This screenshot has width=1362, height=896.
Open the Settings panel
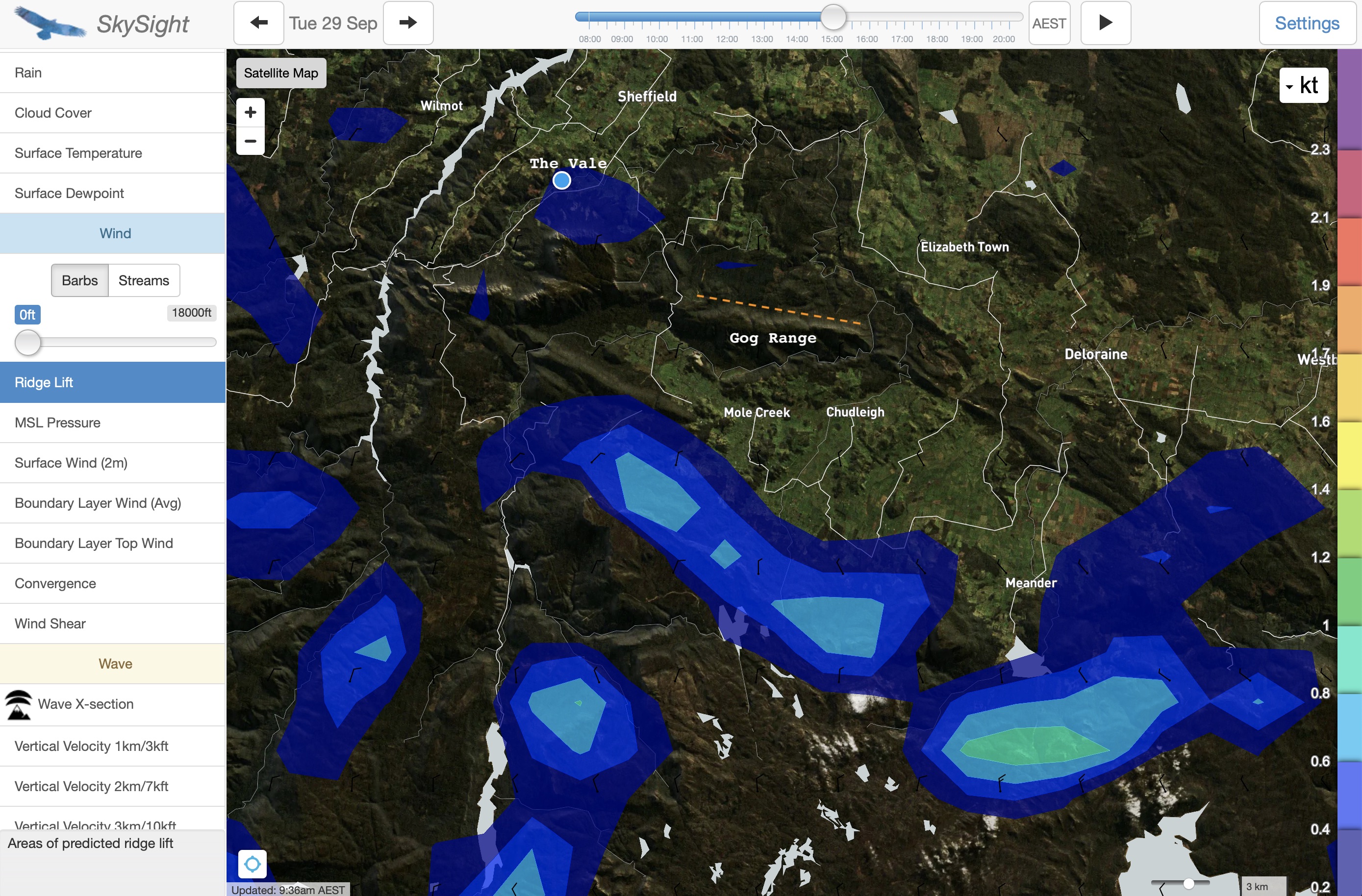pyautogui.click(x=1307, y=23)
